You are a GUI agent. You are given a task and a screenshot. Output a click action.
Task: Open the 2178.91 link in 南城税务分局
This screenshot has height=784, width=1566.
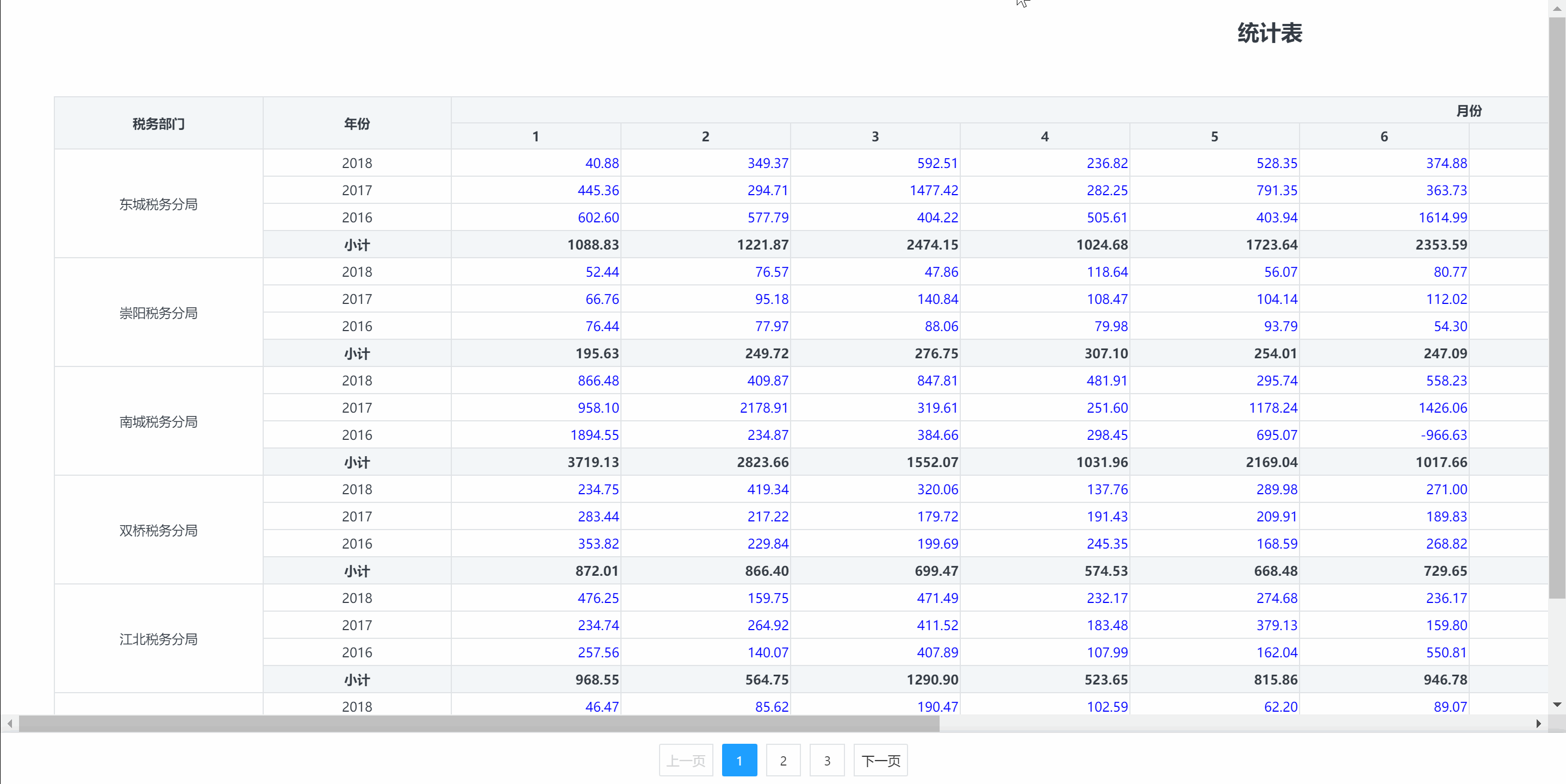click(x=763, y=408)
